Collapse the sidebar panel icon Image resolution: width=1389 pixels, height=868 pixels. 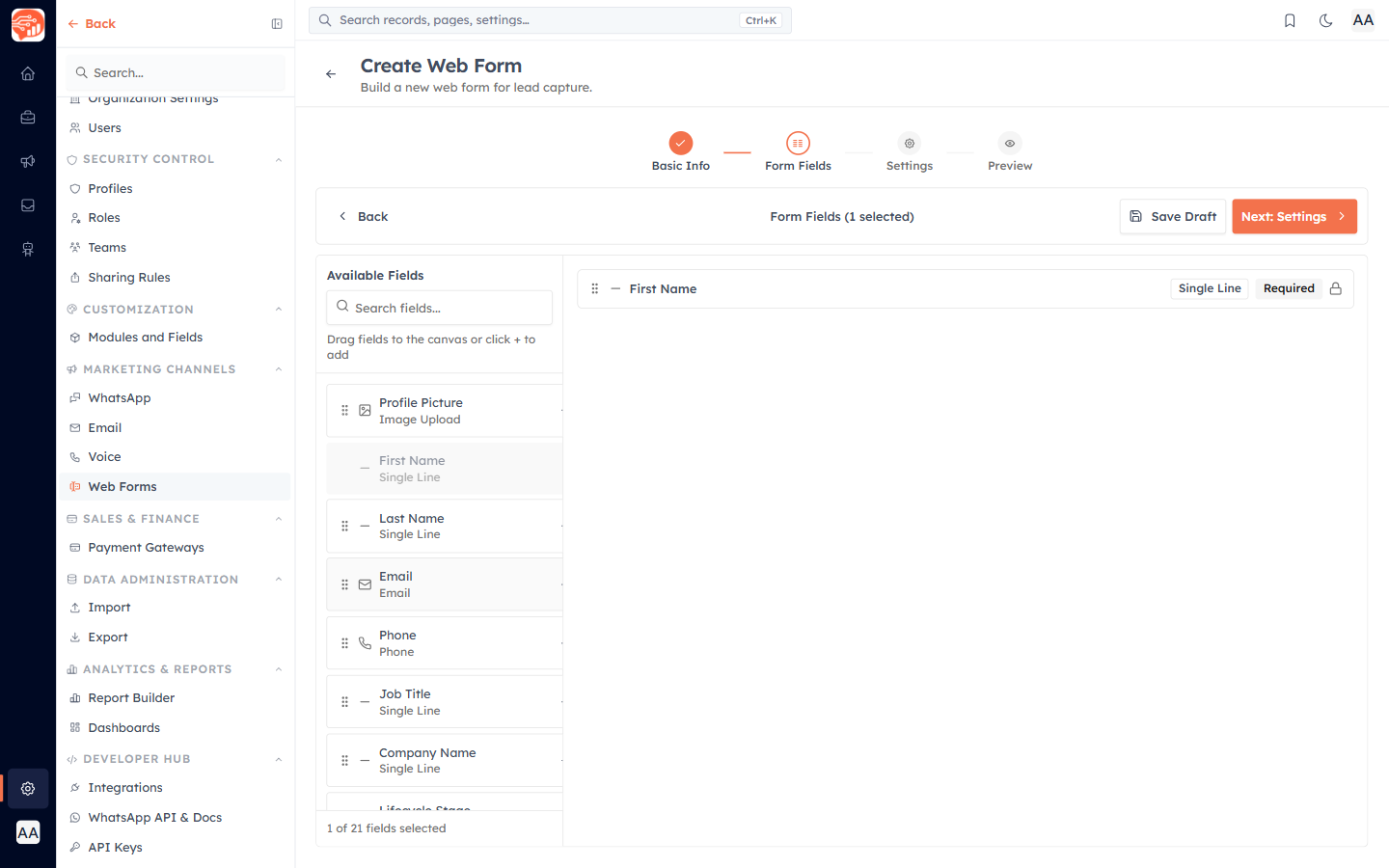[x=277, y=24]
